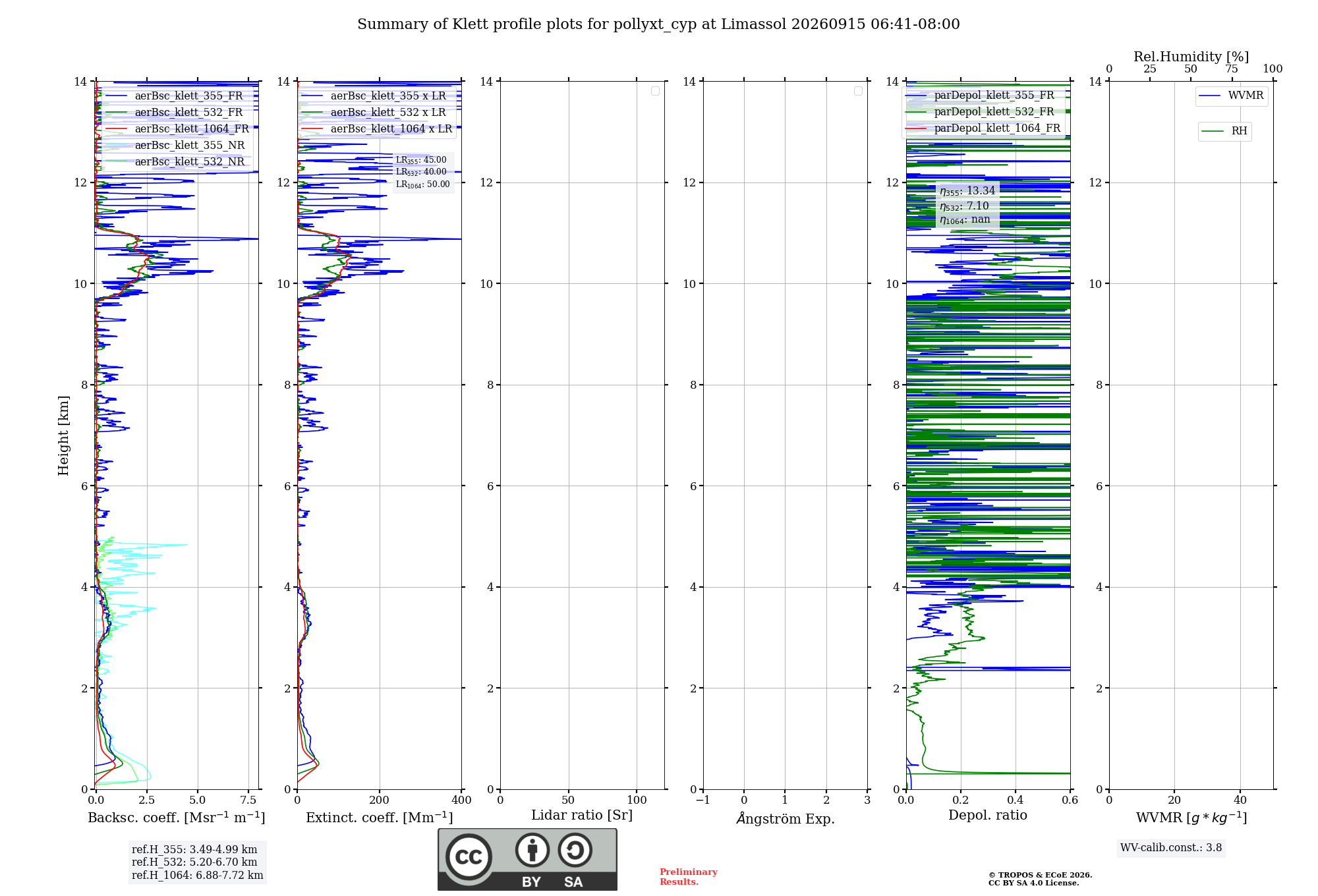Click the η532: 7.10 annotation
This screenshot has height=896, width=1318.
coord(964,206)
